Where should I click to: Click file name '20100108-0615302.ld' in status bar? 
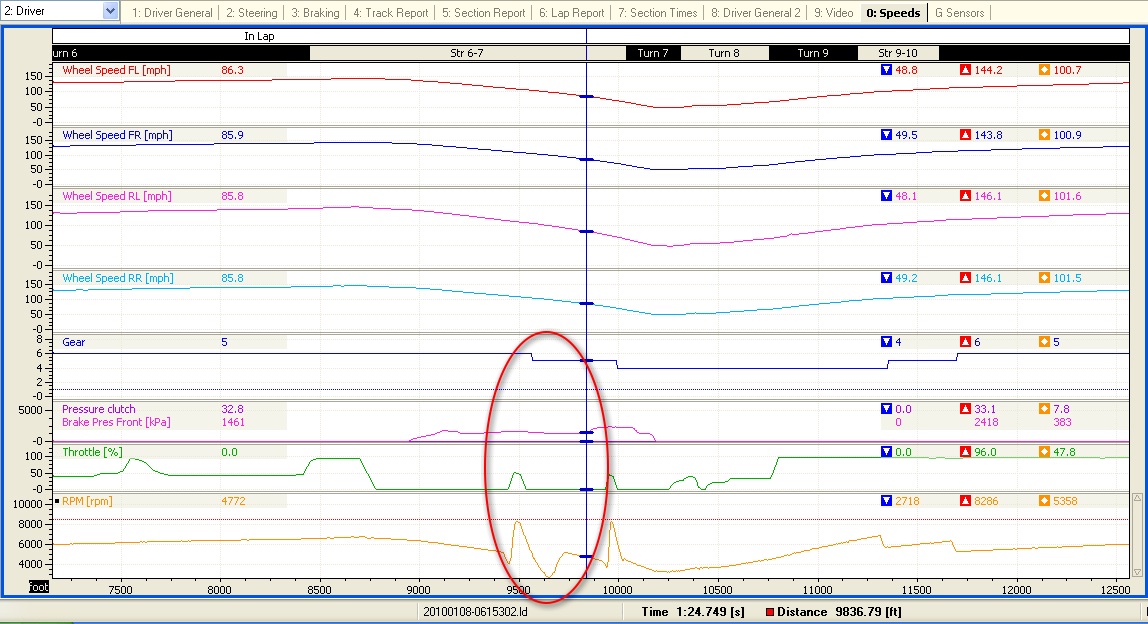(475, 612)
